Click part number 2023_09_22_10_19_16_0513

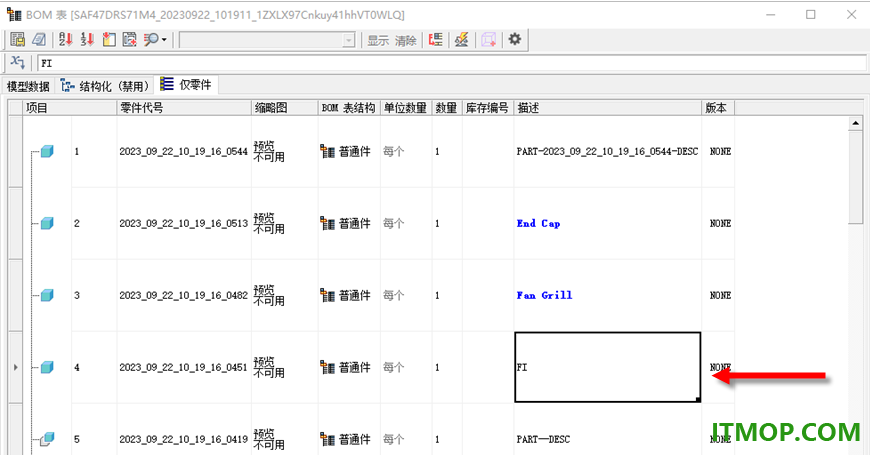pos(184,224)
